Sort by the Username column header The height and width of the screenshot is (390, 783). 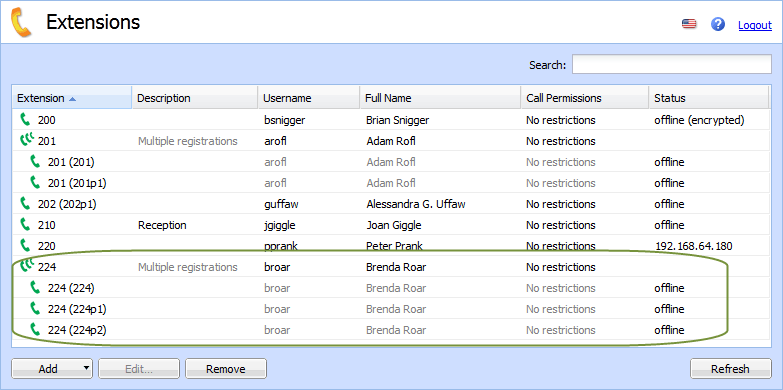tap(309, 98)
